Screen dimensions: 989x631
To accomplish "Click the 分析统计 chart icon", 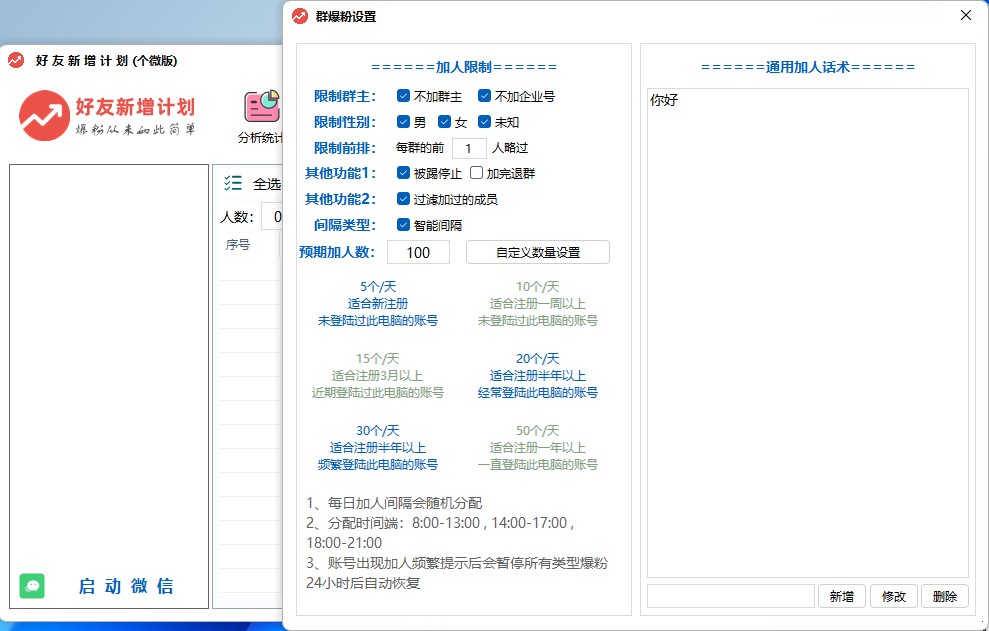I will pos(262,106).
